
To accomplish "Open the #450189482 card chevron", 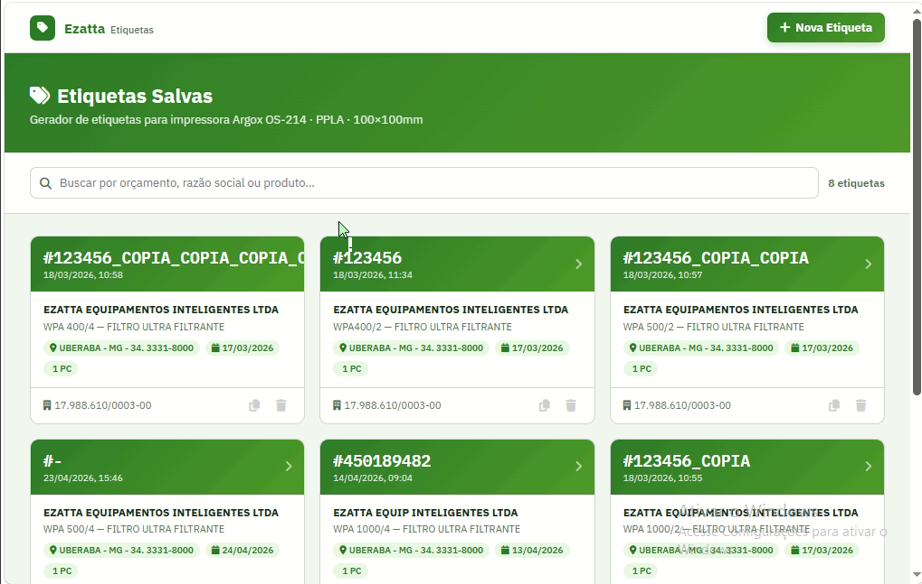I will [579, 466].
